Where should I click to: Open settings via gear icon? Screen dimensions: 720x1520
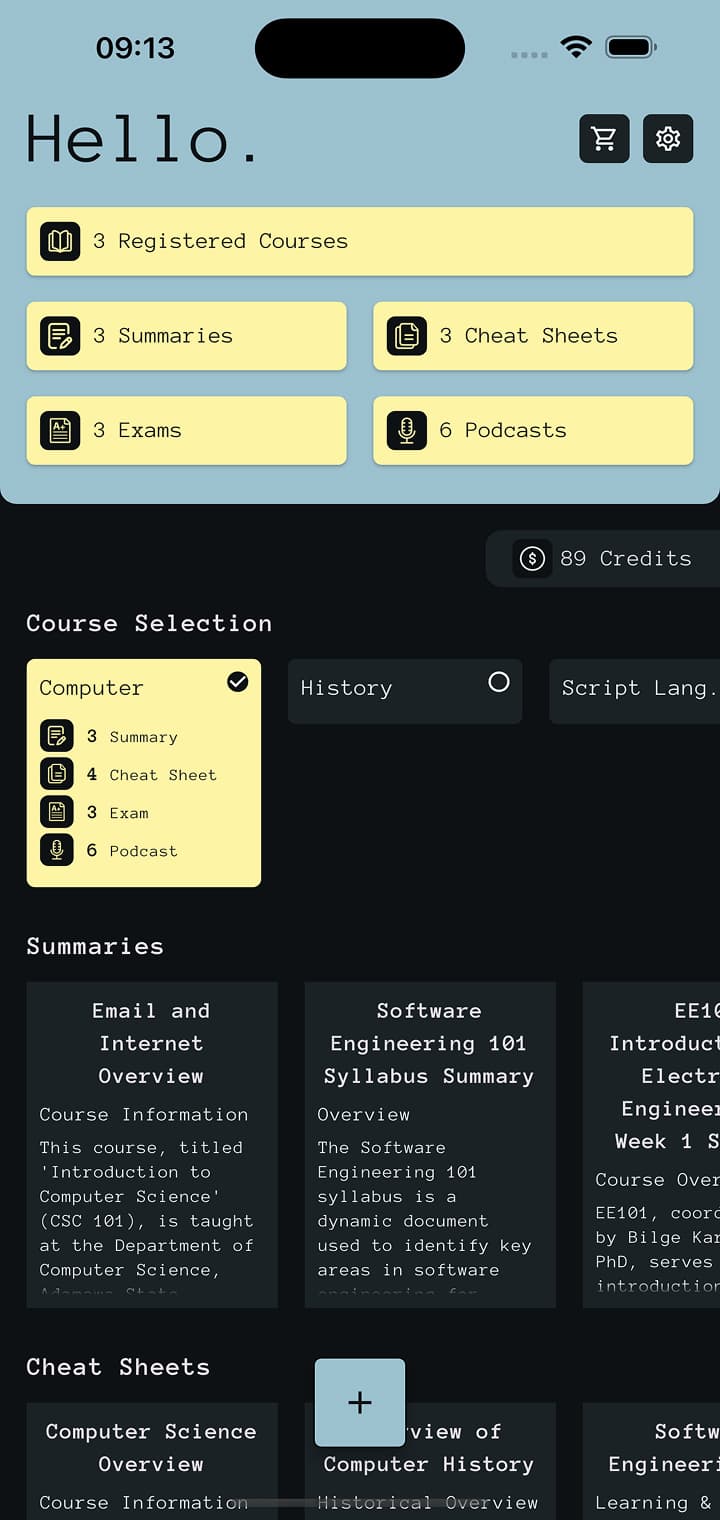click(668, 139)
